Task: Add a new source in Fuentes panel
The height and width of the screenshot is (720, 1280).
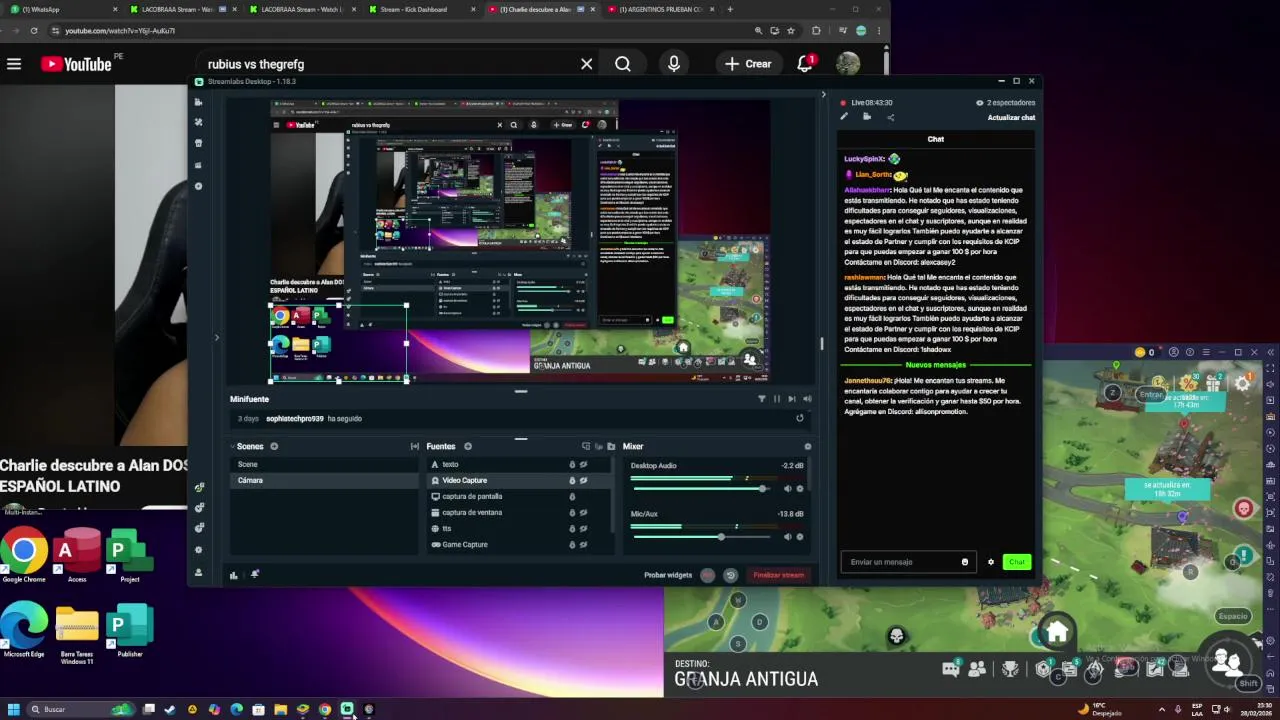Action: (467, 447)
